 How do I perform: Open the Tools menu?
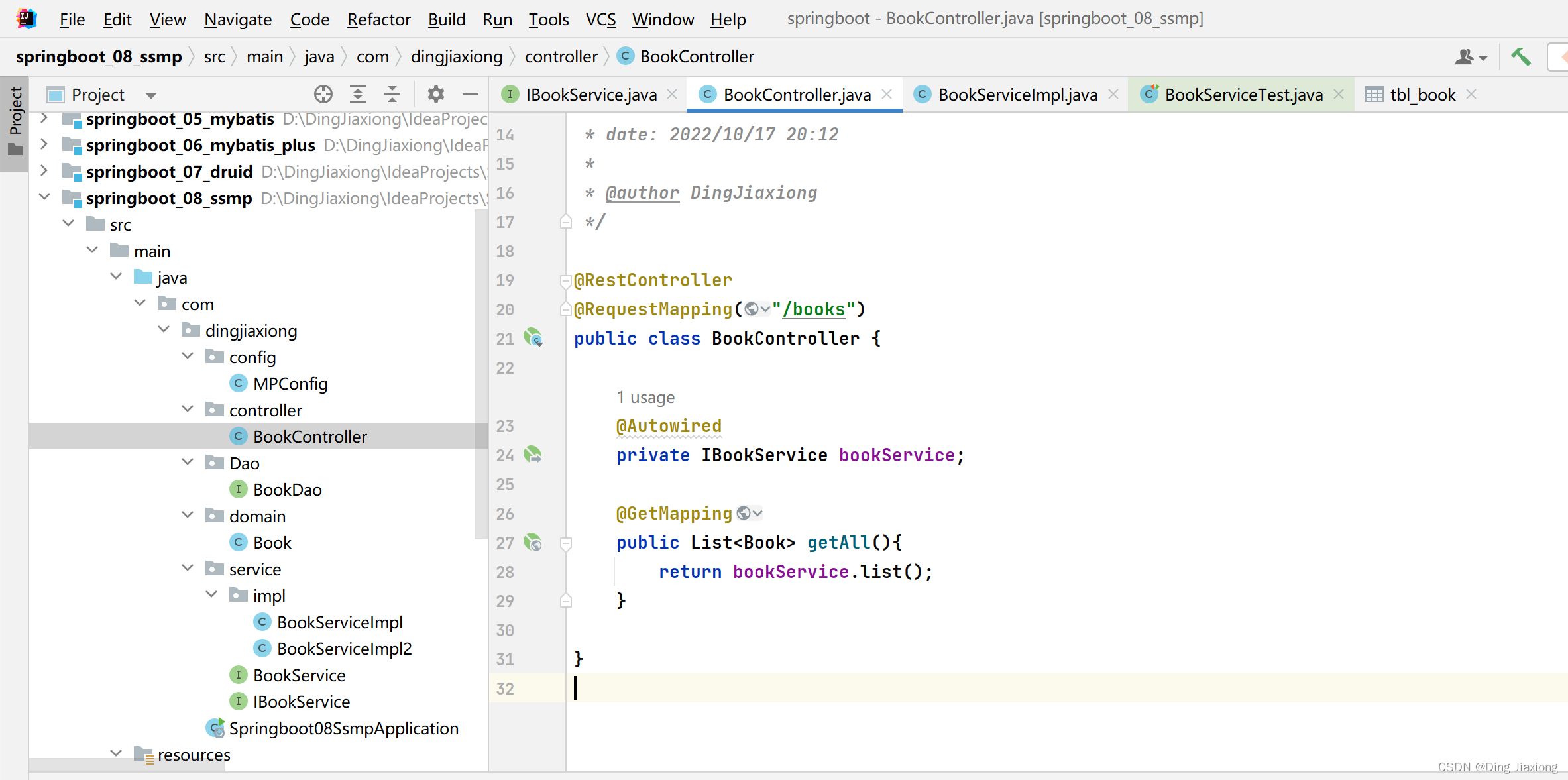548,19
